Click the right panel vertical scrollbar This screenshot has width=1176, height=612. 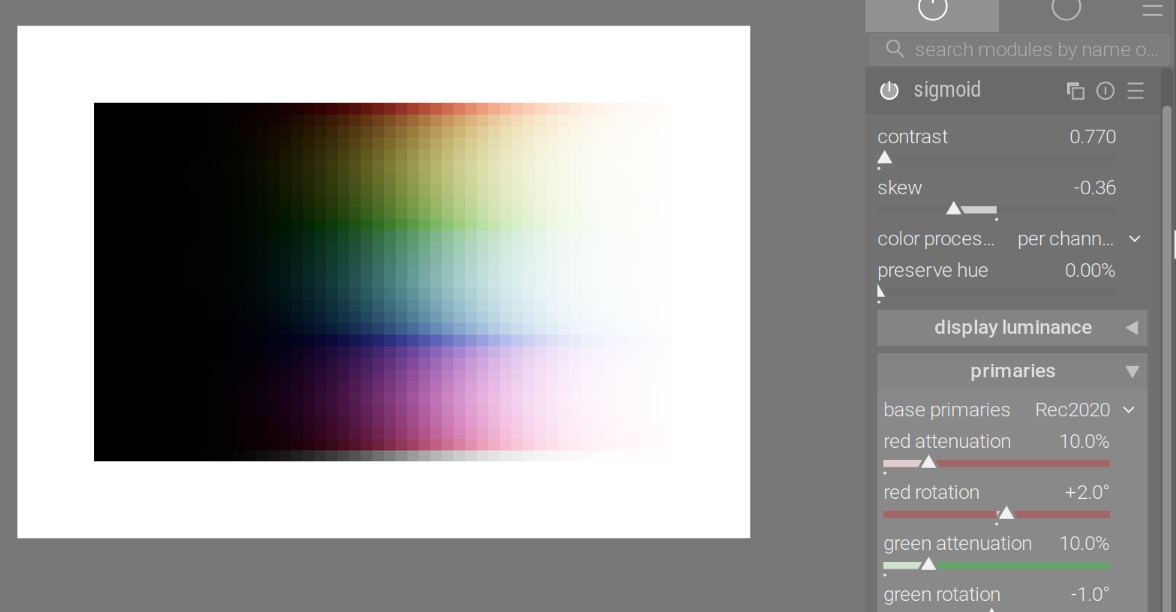click(1166, 300)
